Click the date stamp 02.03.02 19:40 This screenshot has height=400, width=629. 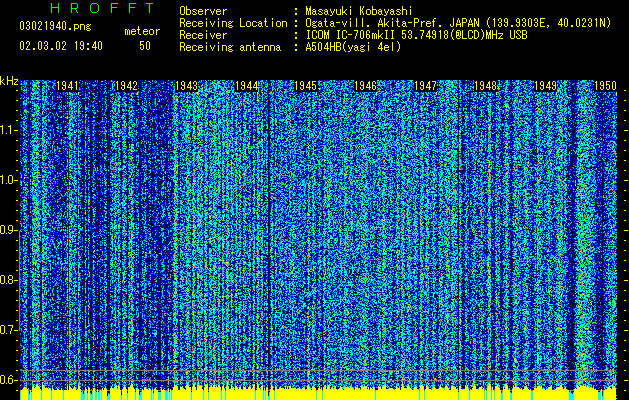61,46
